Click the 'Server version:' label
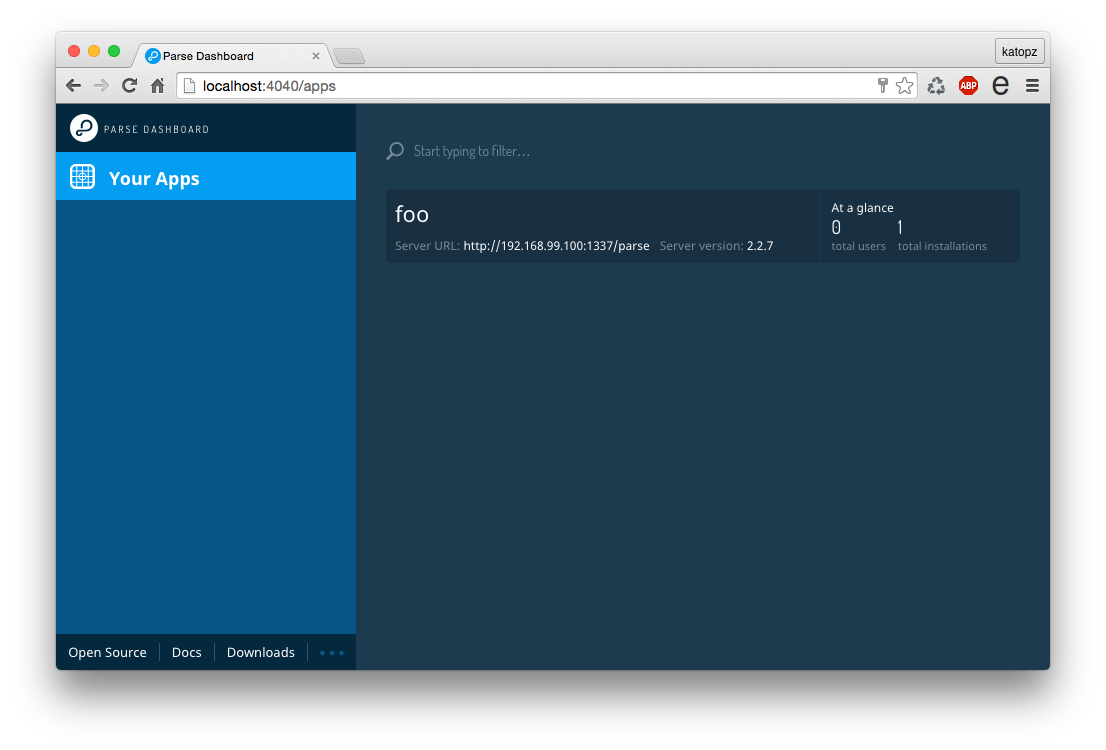The height and width of the screenshot is (750, 1106). (701, 246)
